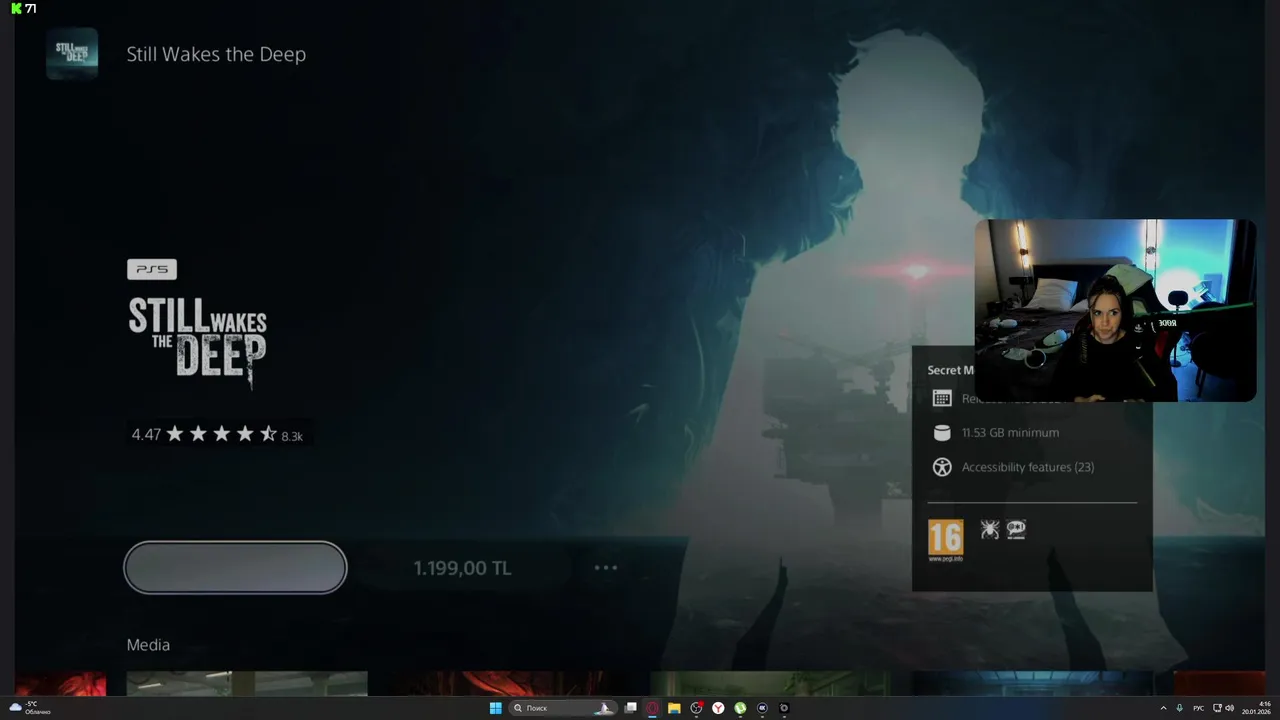This screenshot has width=1280, height=720.
Task: Click the Still Wakes the Deep logo
Action: 198,342
